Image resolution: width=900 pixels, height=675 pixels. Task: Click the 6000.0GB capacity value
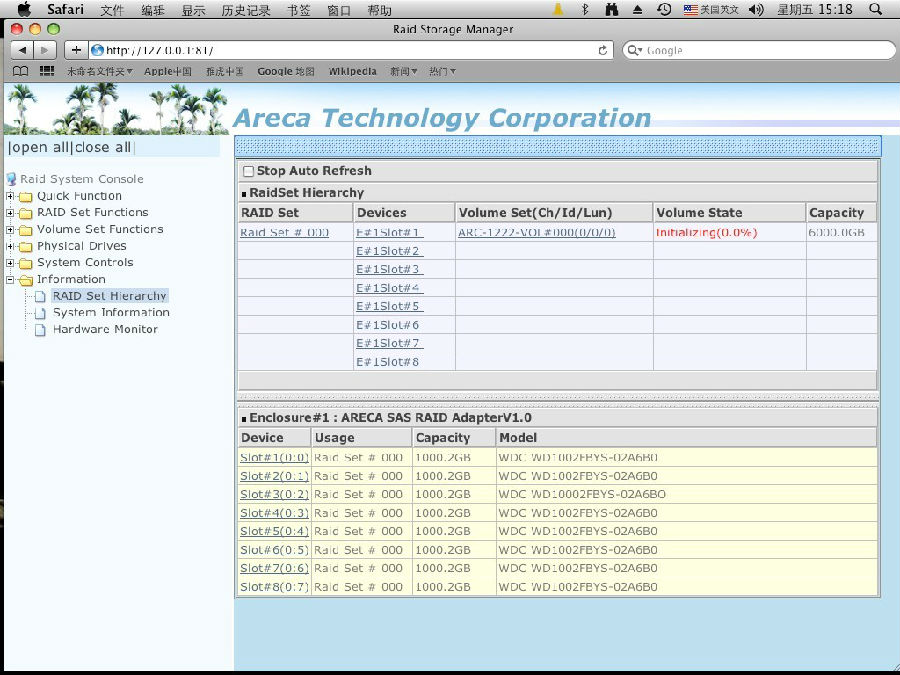pos(836,232)
